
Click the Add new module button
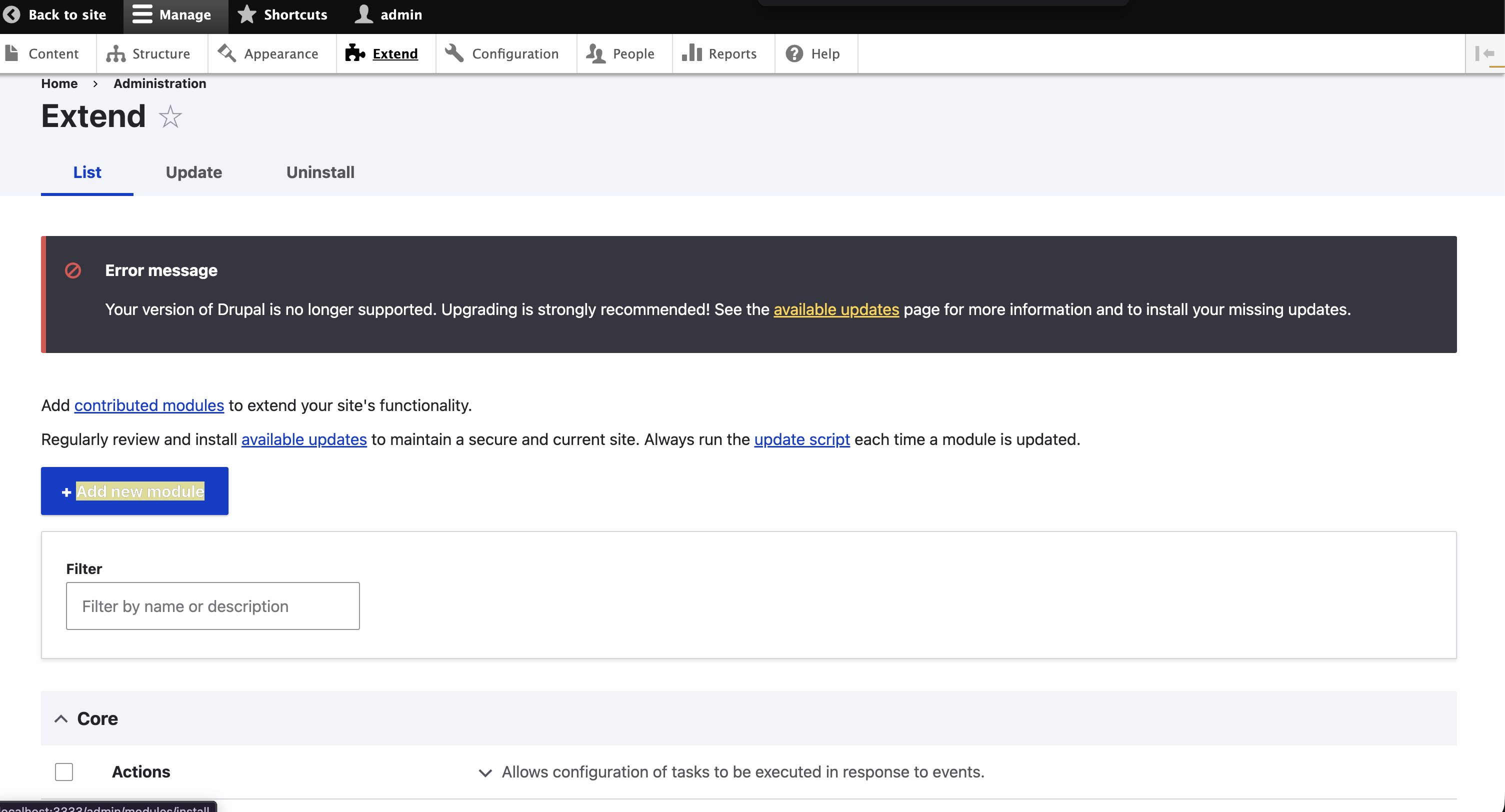134,490
